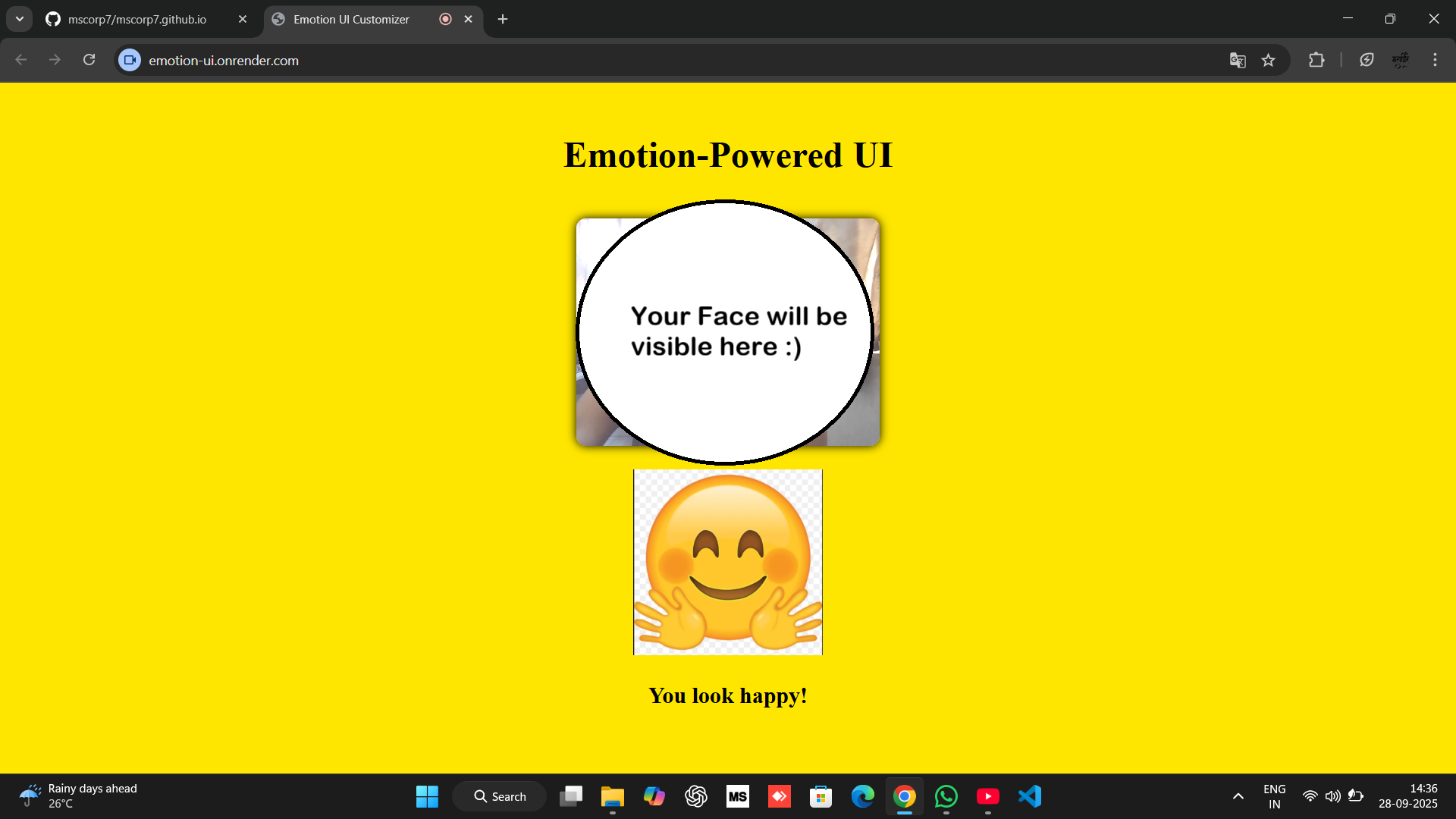Open ChatGPT from the taskbar
Screen dimensions: 1456x819
click(x=696, y=796)
